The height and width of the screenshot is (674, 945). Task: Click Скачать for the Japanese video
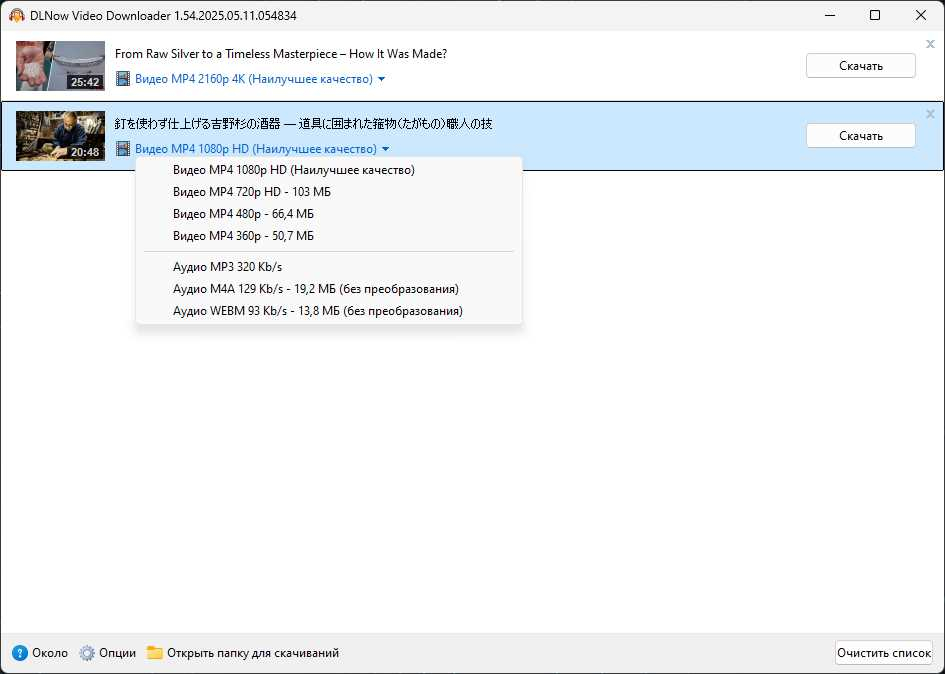861,136
